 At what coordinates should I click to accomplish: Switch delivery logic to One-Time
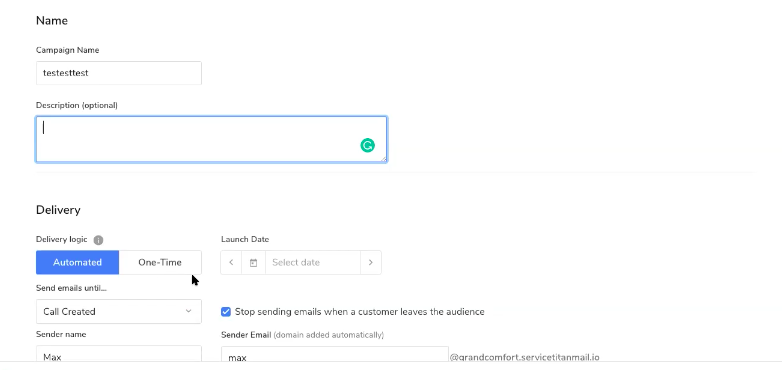tap(160, 262)
